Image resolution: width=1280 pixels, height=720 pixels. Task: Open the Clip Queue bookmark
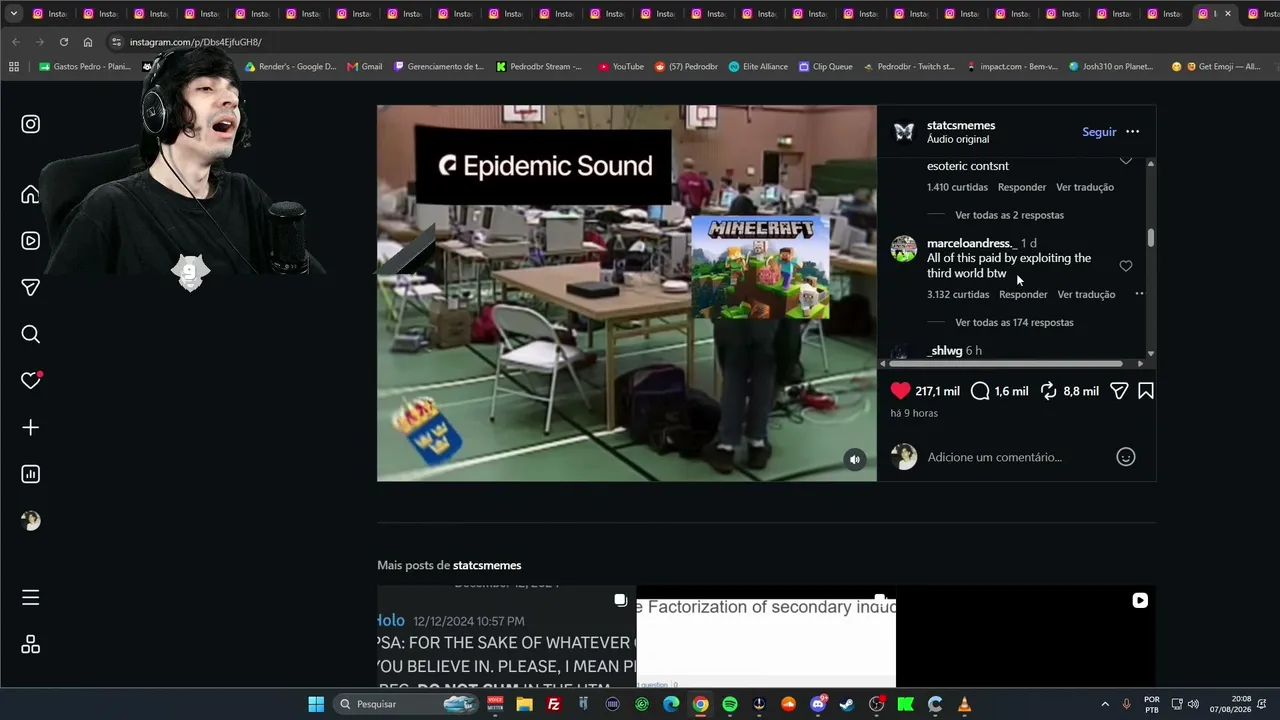point(825,67)
